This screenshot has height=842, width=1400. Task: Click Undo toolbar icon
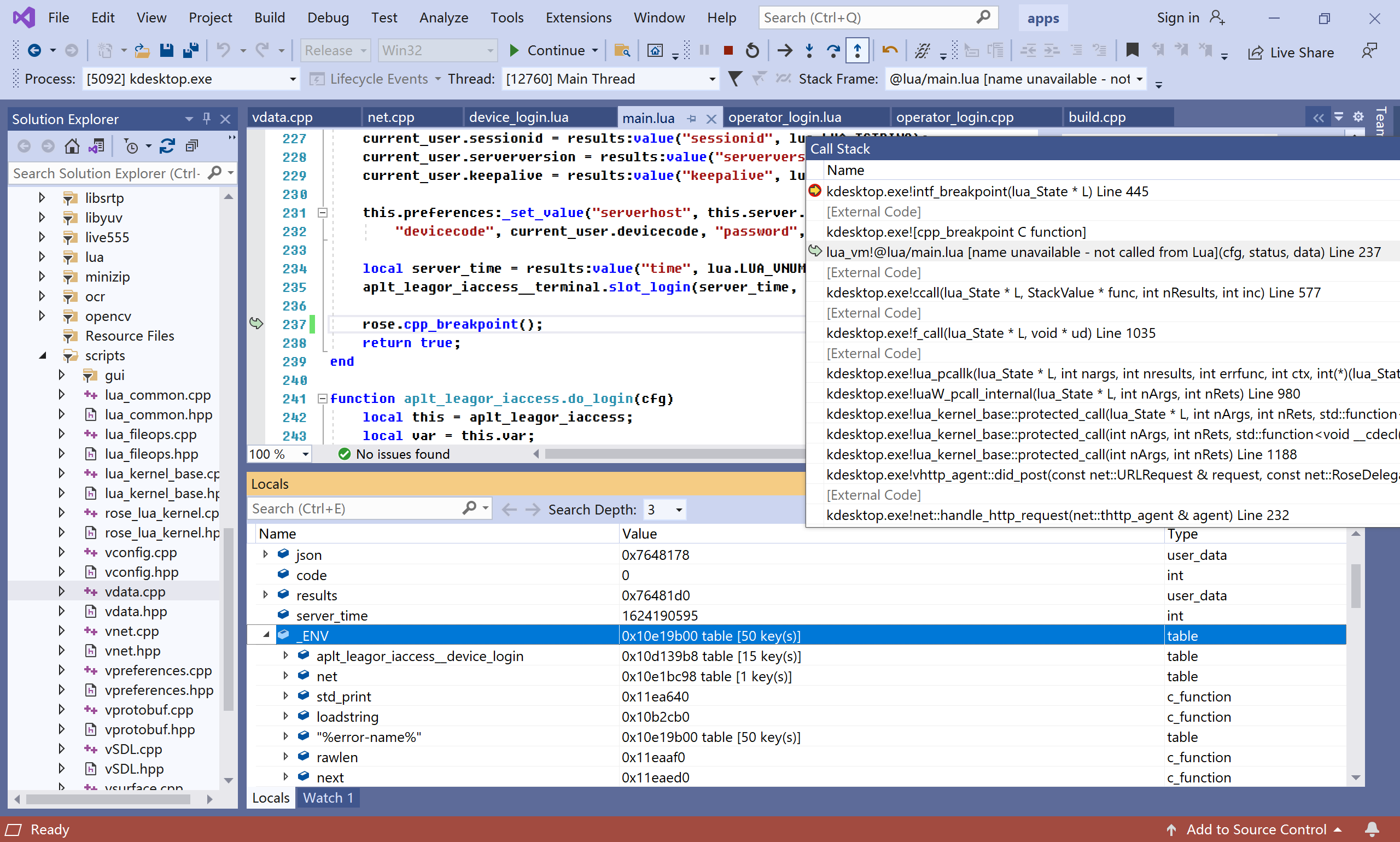224,50
